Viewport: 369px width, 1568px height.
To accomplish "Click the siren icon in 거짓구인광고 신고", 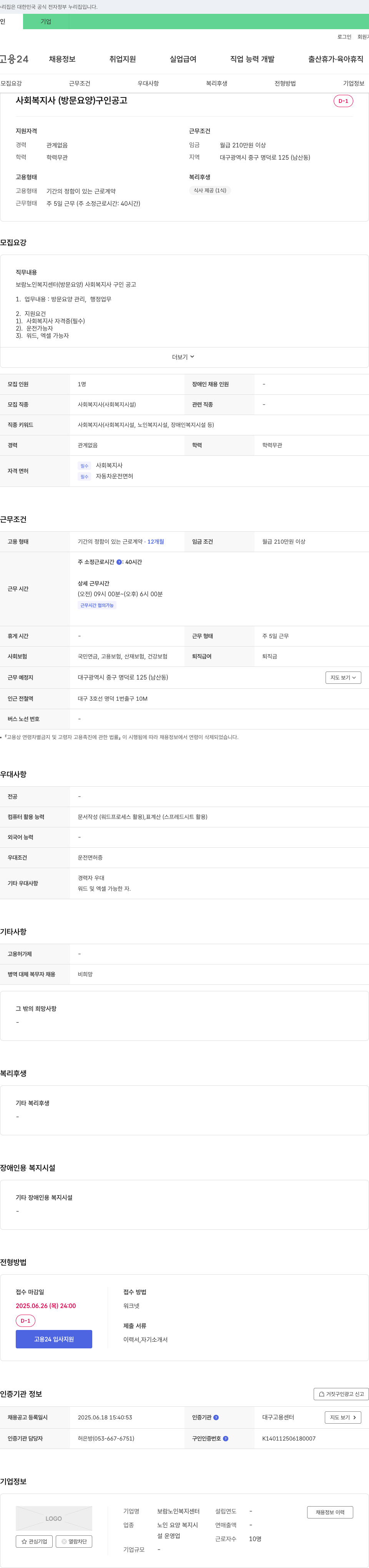I will (x=321, y=1394).
